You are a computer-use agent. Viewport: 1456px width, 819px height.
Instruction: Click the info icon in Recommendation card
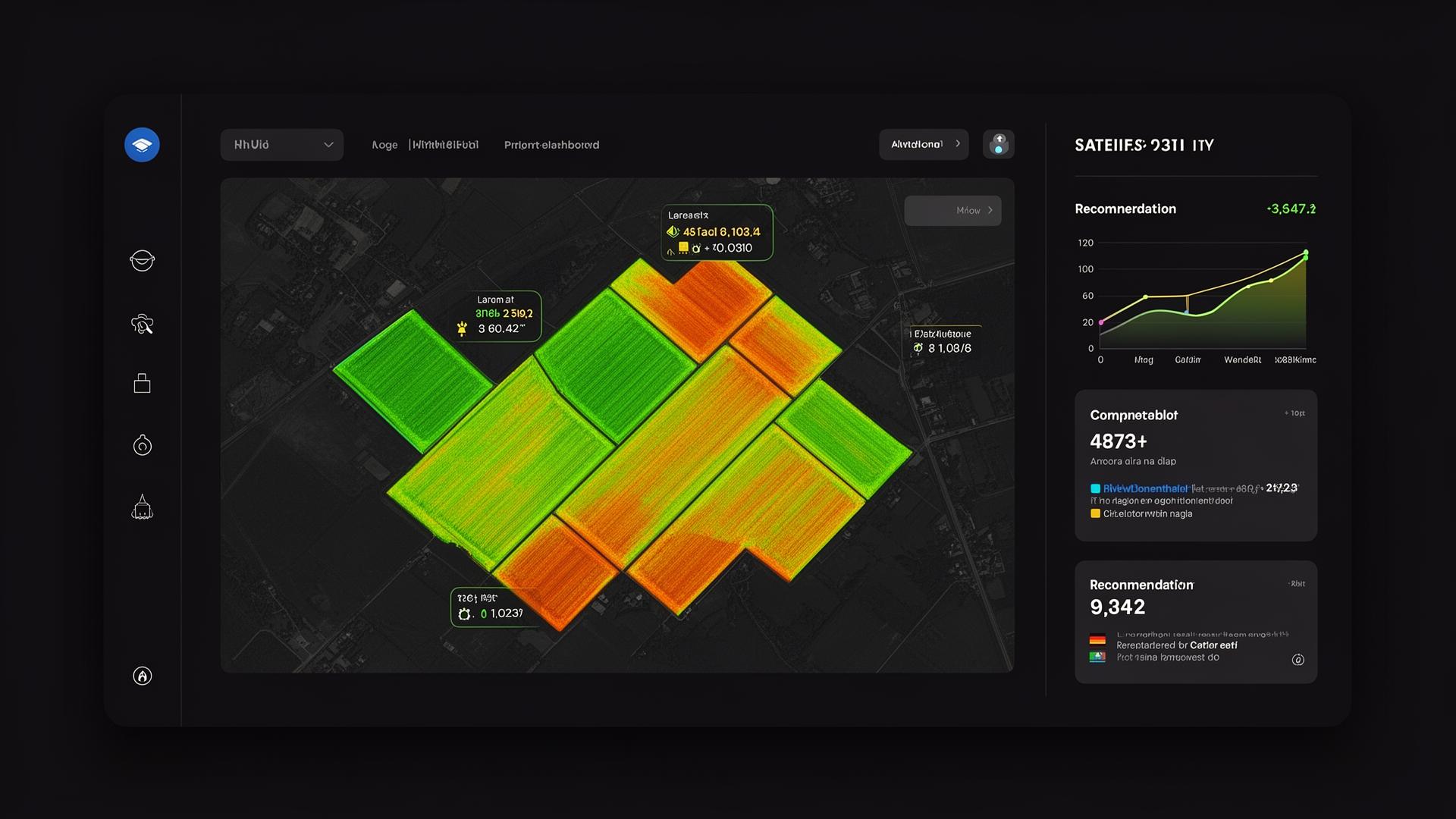tap(1298, 660)
